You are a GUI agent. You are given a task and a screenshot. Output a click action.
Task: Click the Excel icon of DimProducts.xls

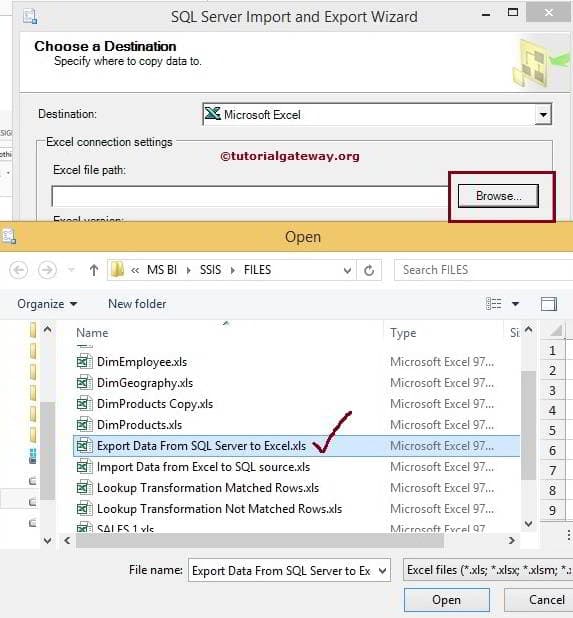(x=84, y=424)
